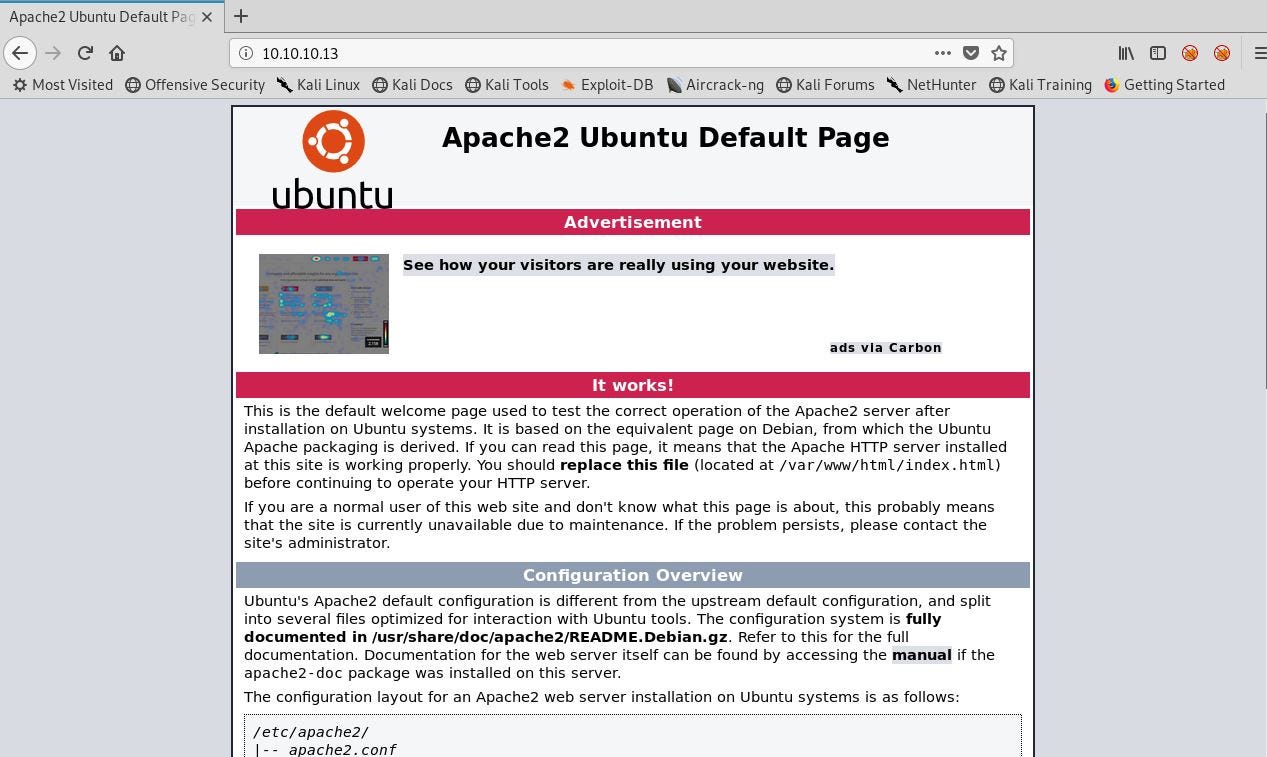Click the forward navigation arrow
This screenshot has width=1267, height=757.
pyautogui.click(x=54, y=53)
